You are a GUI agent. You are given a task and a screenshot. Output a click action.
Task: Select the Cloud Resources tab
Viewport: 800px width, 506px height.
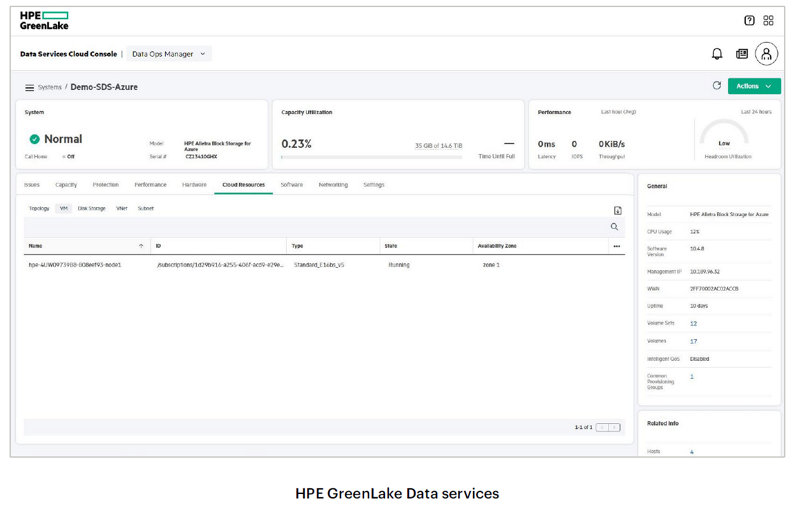click(x=243, y=185)
